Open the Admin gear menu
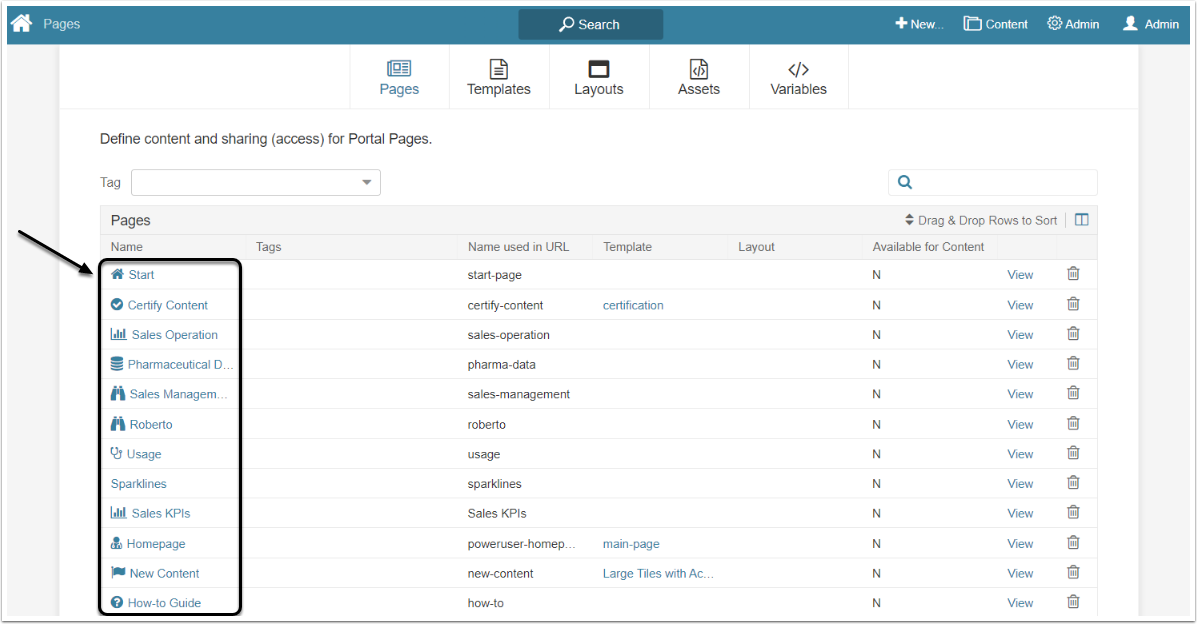Viewport: 1197px width, 624px height. pyautogui.click(x=1073, y=24)
